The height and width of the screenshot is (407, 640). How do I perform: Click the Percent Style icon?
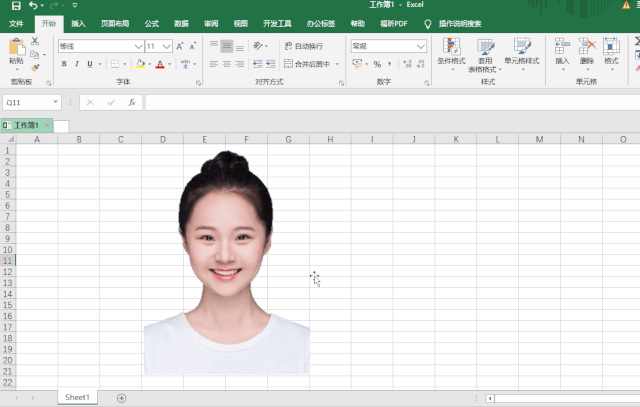[377, 64]
